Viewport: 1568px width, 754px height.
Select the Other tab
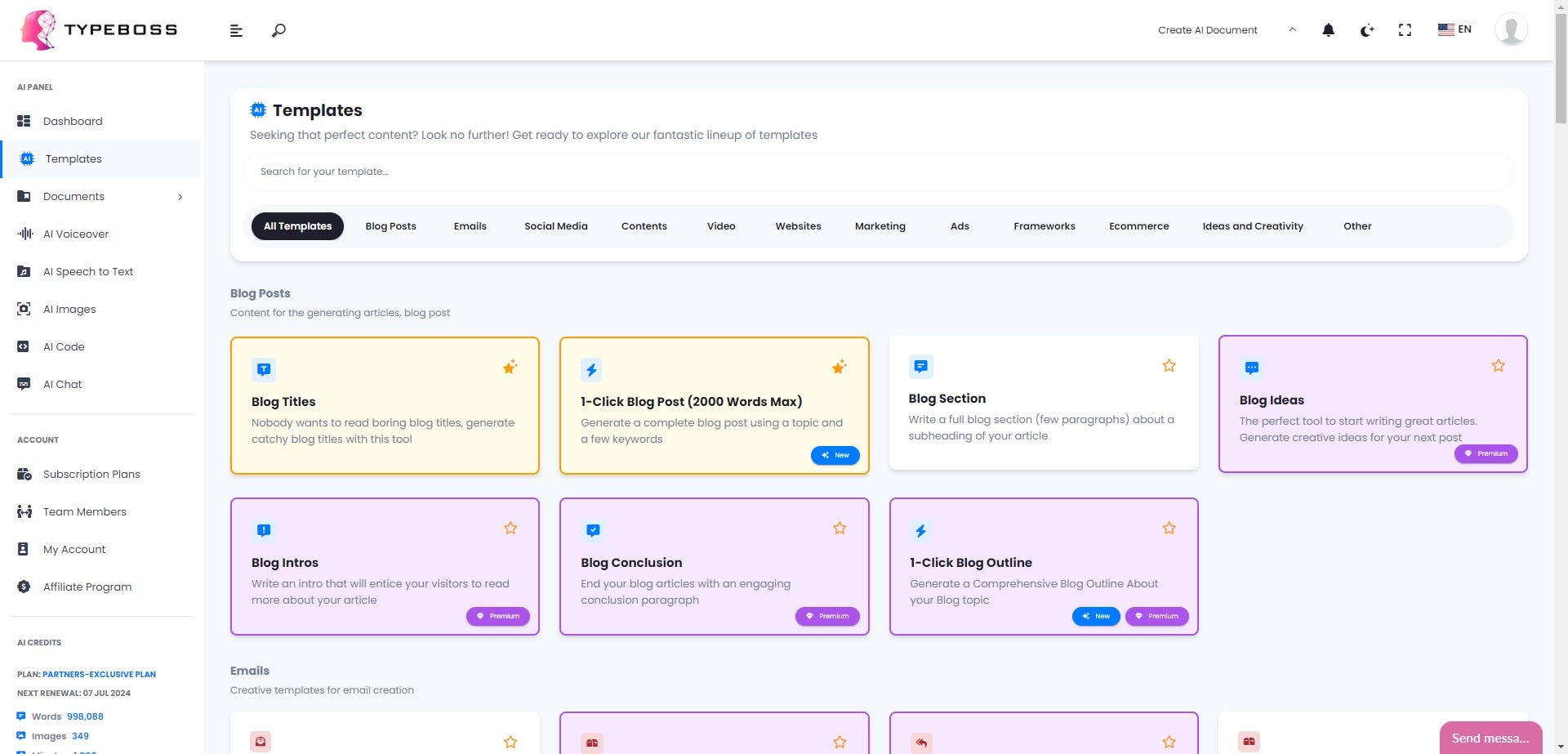pyautogui.click(x=1357, y=226)
